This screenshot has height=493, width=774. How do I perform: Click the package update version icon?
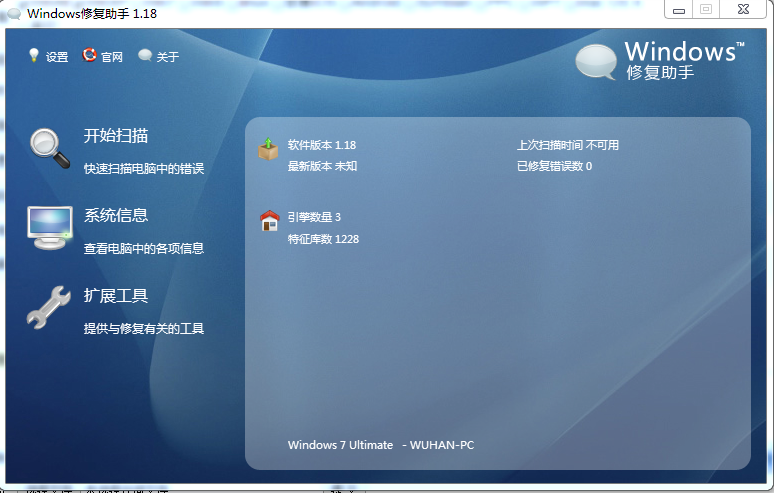pos(268,149)
